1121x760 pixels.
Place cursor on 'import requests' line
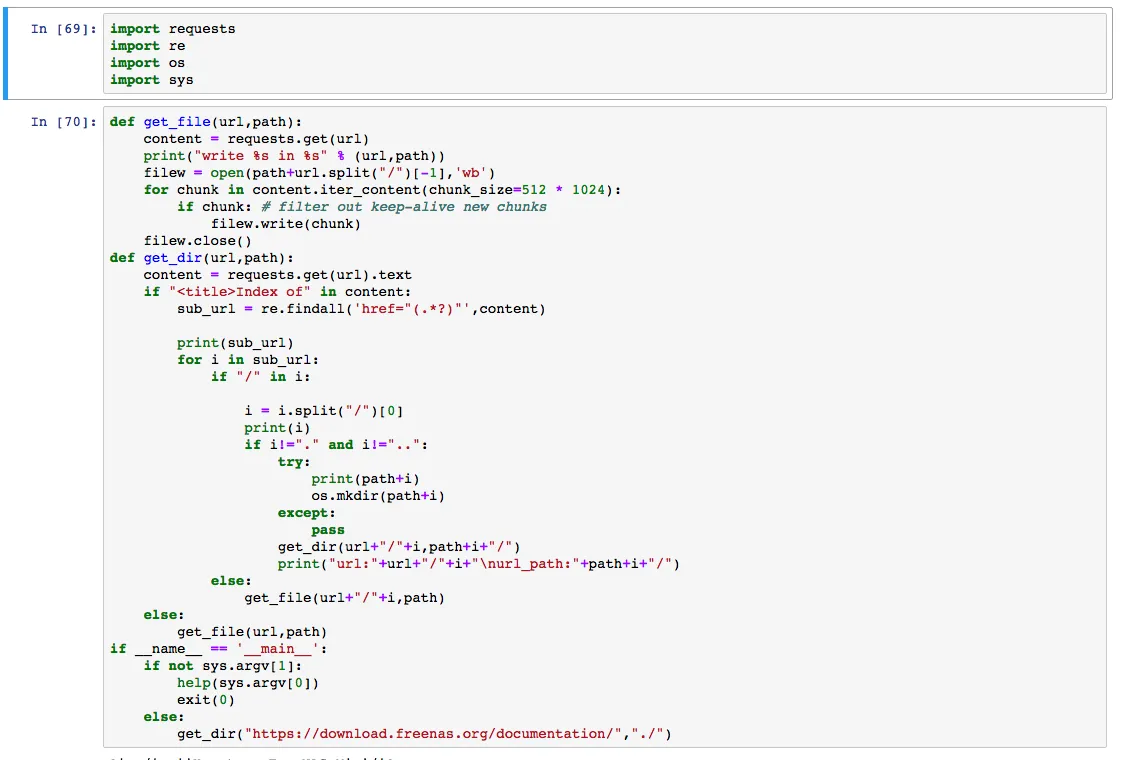172,29
